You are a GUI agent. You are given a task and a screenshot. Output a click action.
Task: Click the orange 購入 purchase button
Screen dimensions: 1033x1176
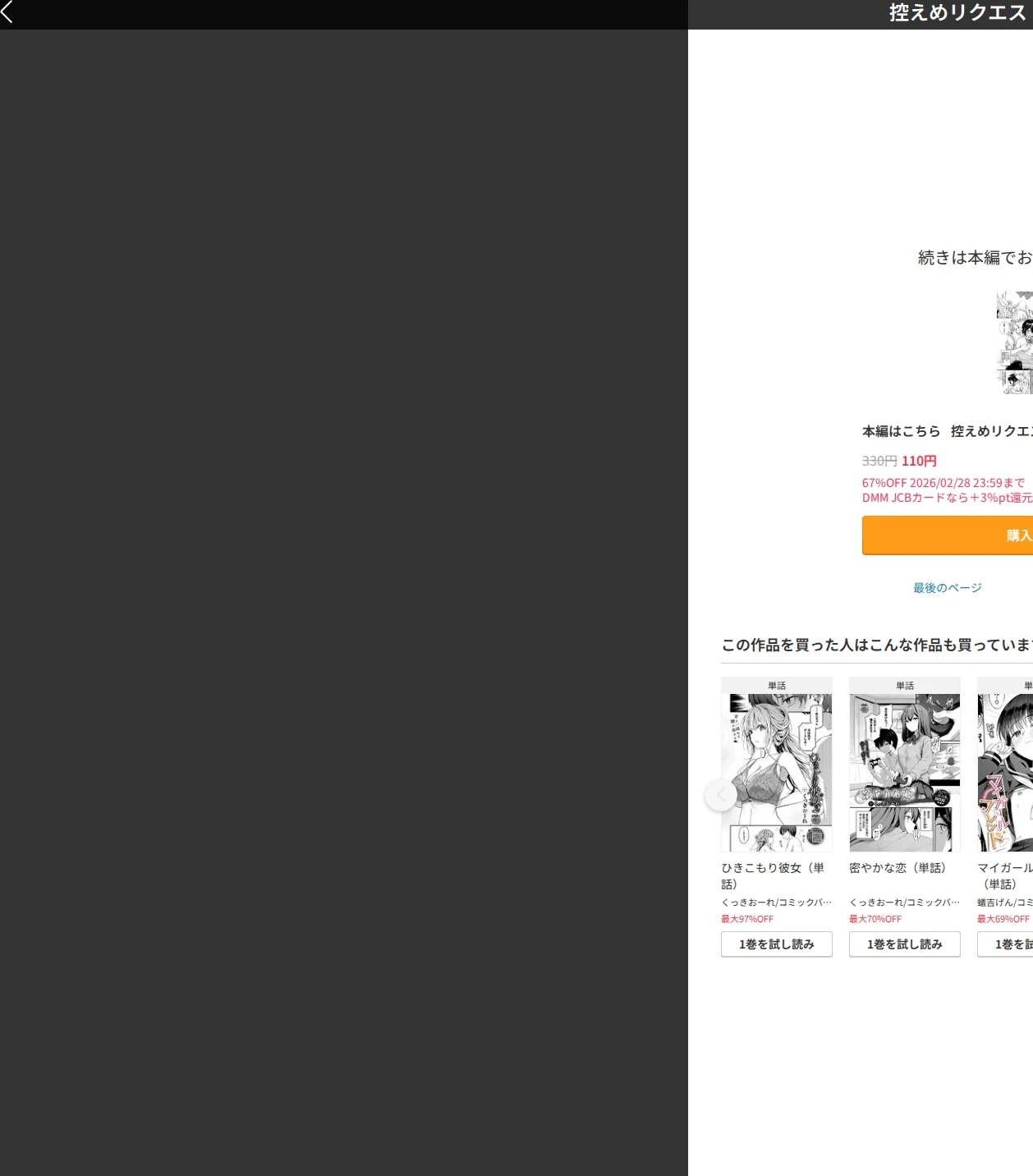coord(947,535)
